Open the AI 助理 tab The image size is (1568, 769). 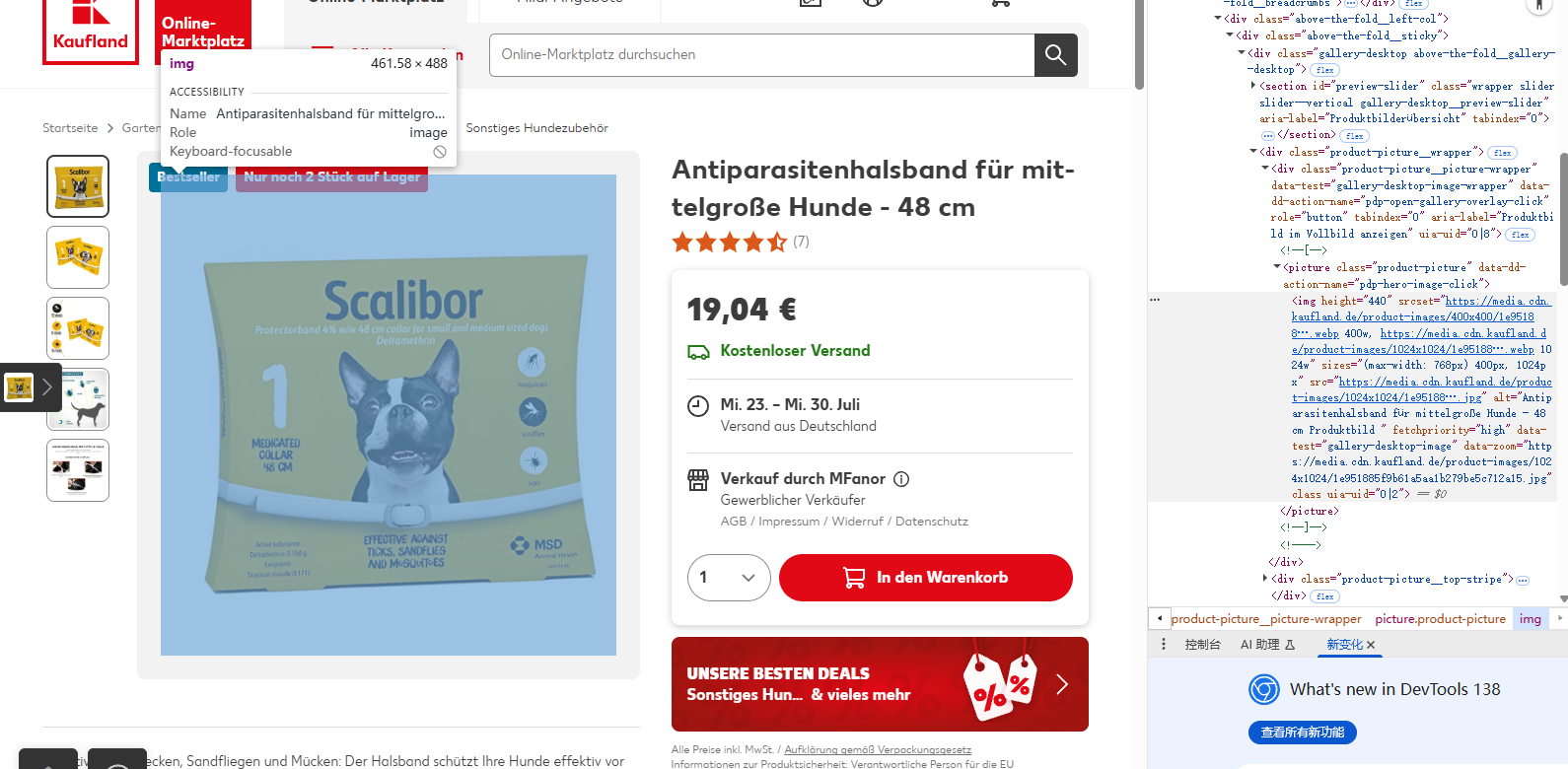pos(1267,645)
